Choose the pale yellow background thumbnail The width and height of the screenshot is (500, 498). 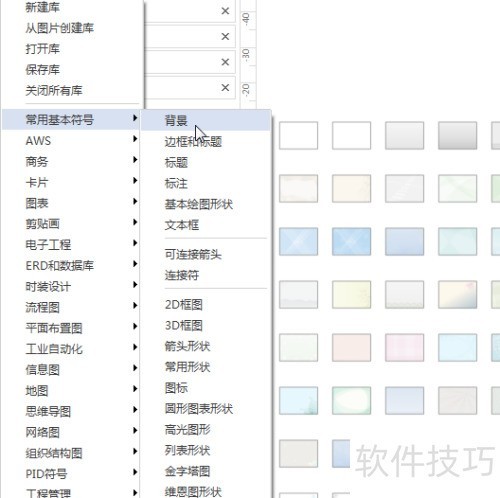(351, 294)
